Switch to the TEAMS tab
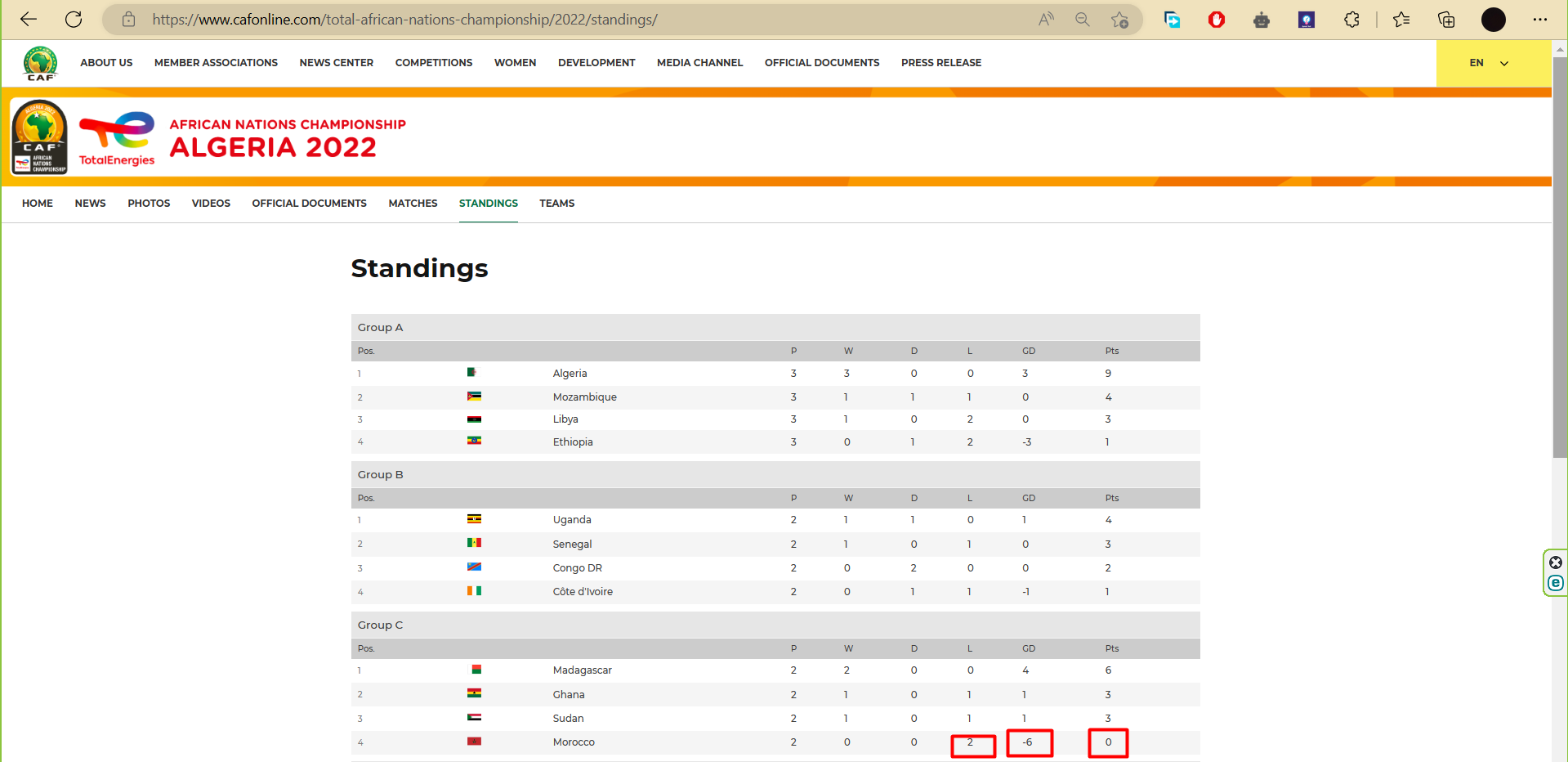The image size is (1568, 762). pos(556,204)
